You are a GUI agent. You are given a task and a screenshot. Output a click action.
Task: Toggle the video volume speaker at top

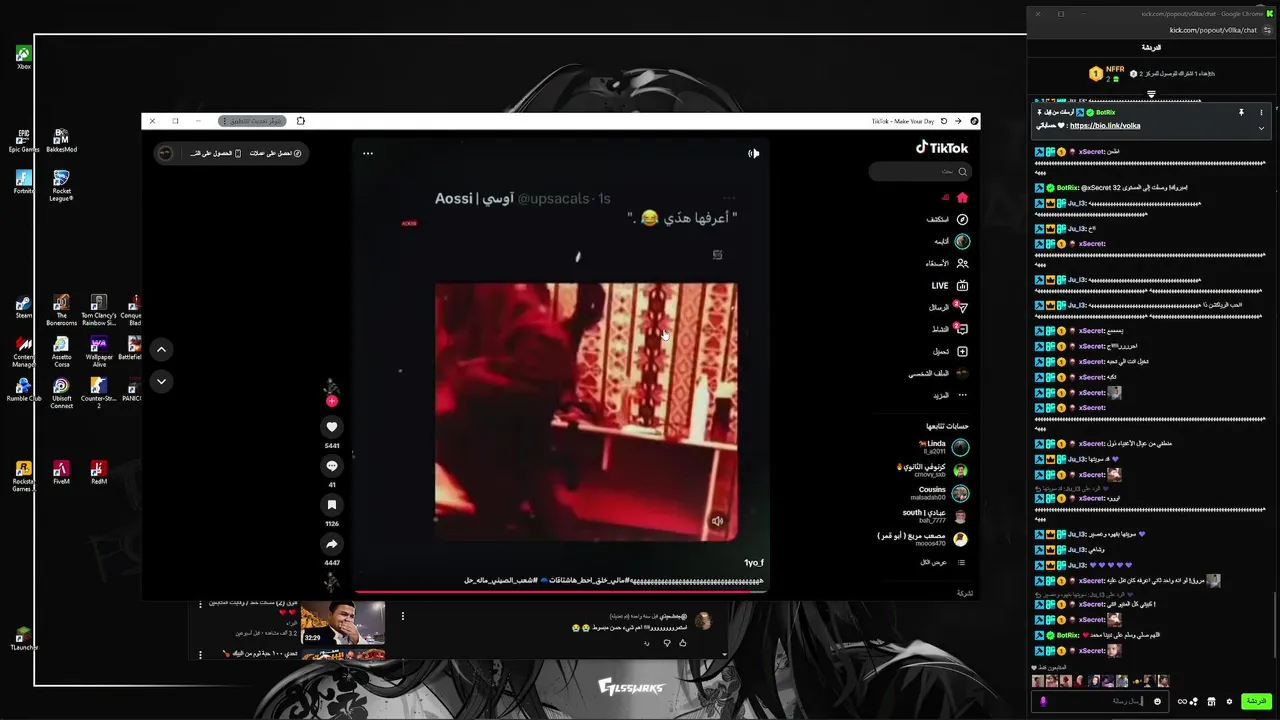click(754, 153)
